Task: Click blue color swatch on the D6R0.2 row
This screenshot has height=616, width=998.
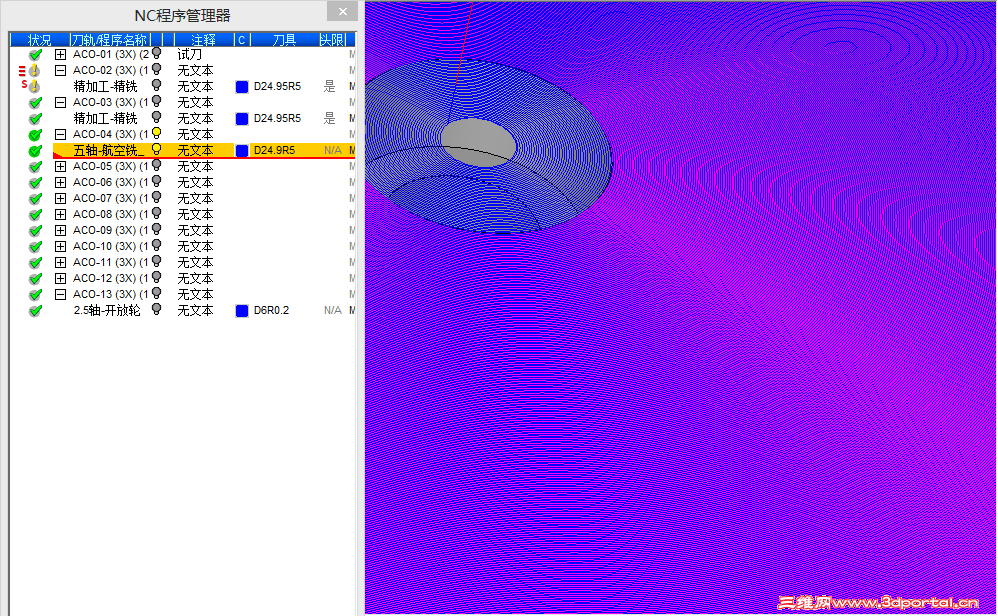Action: pos(242,311)
